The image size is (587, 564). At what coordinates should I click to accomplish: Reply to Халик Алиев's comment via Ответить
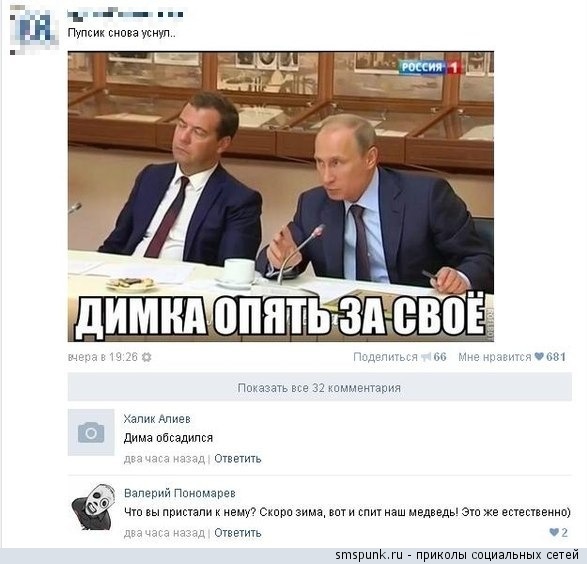click(x=238, y=458)
